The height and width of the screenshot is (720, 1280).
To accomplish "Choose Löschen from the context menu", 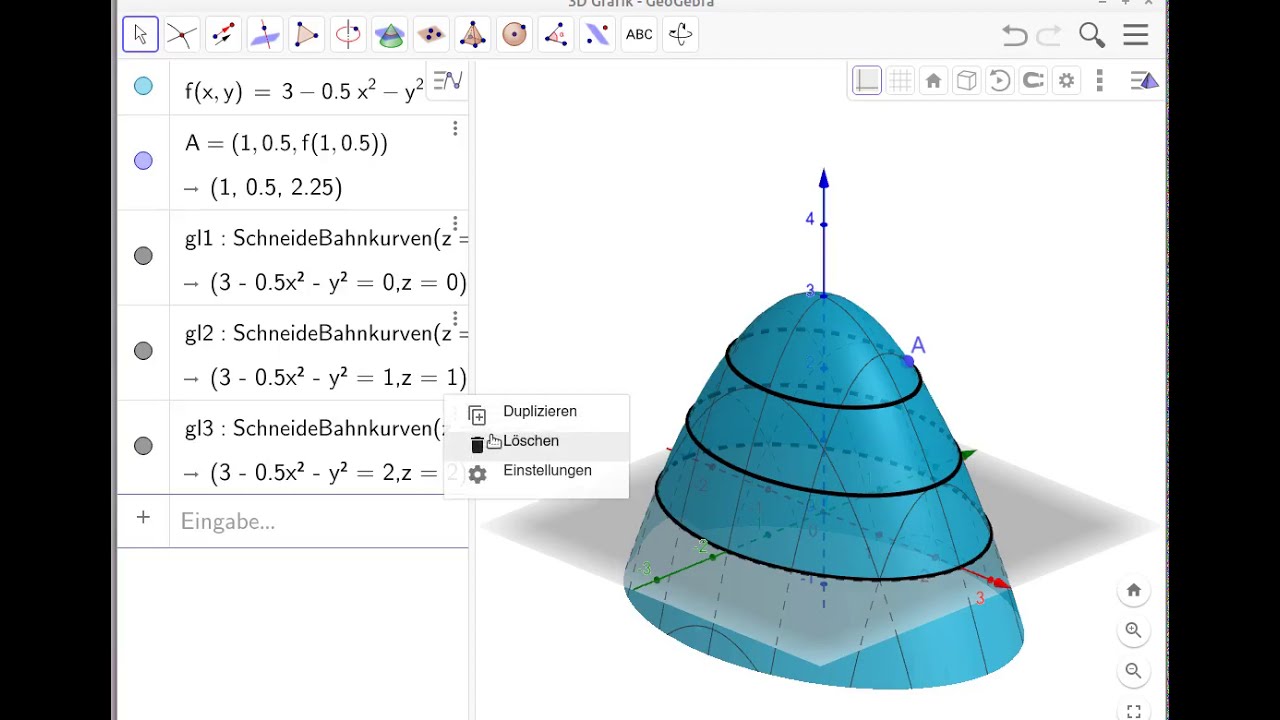I will point(537,441).
